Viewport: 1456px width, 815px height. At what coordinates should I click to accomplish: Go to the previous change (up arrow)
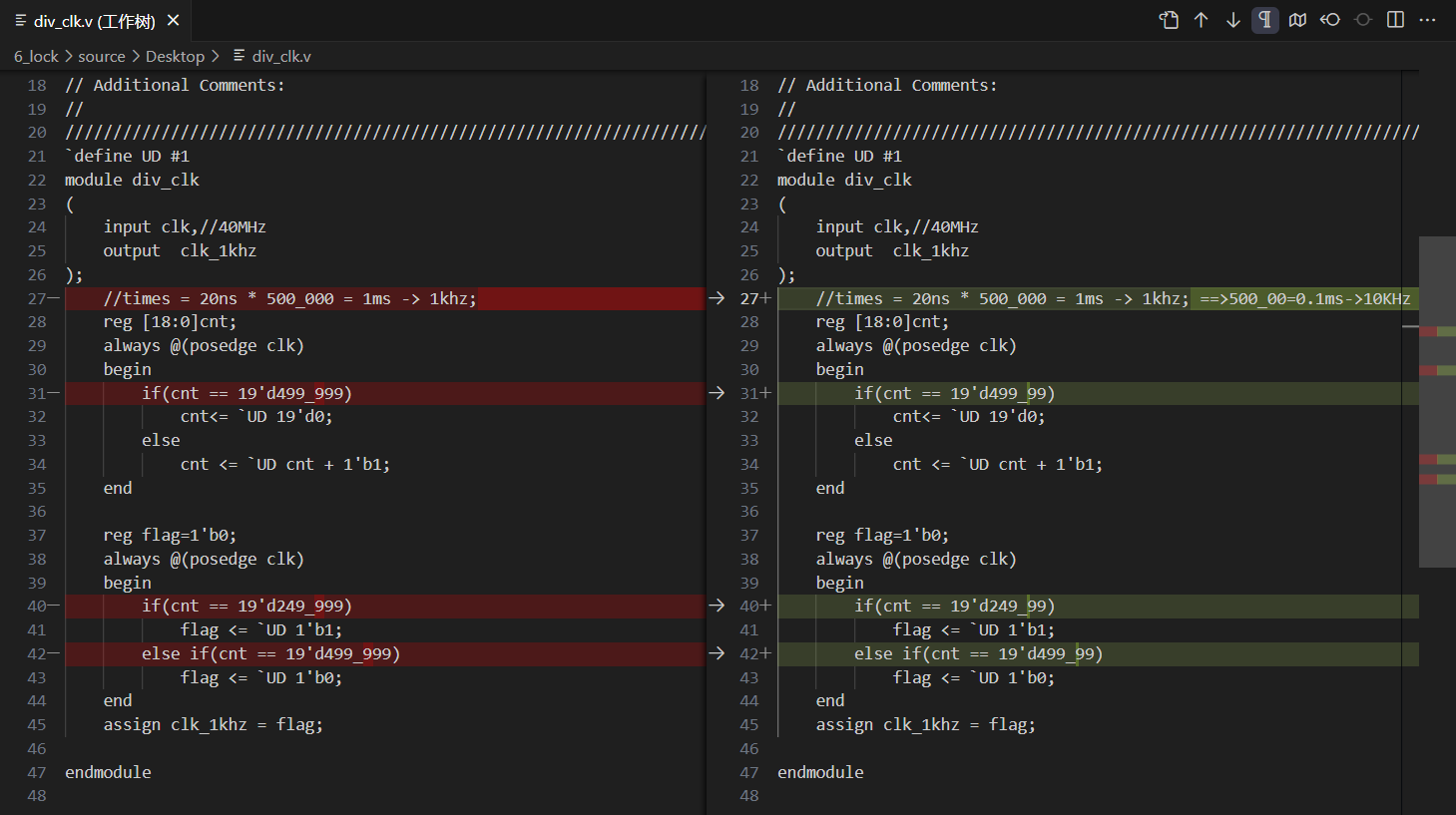[1202, 20]
